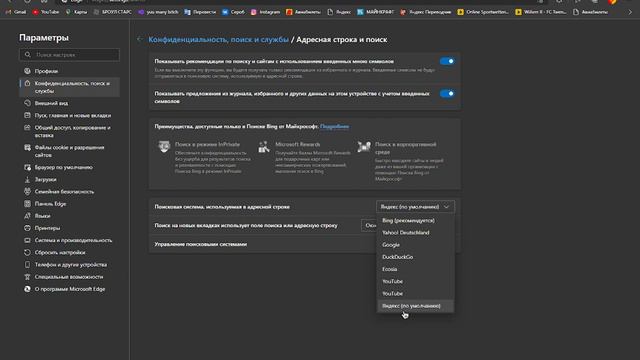Open the Яндекс Переводчик bookmark

tap(426, 12)
